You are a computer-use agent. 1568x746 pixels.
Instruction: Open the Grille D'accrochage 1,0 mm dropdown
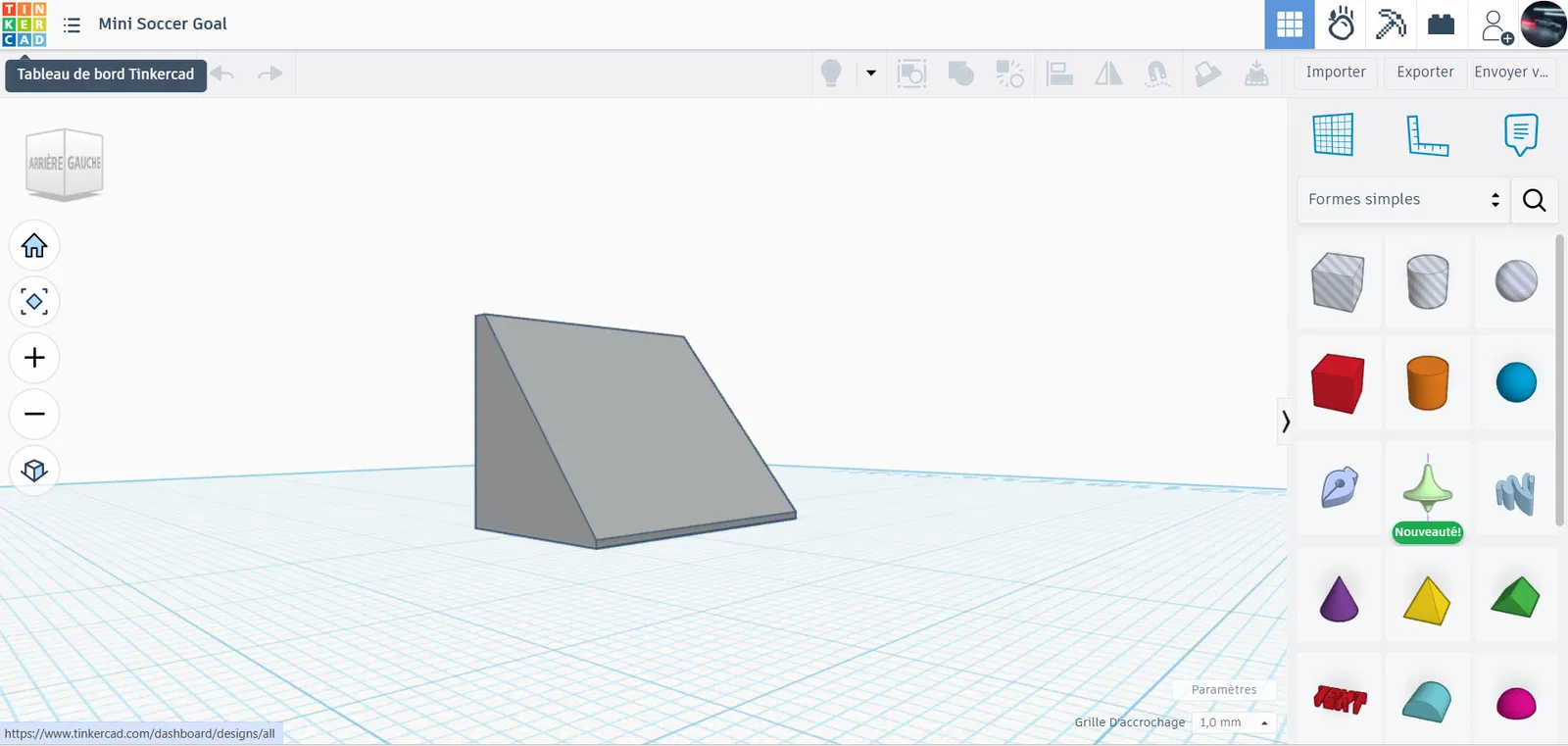tap(1235, 722)
